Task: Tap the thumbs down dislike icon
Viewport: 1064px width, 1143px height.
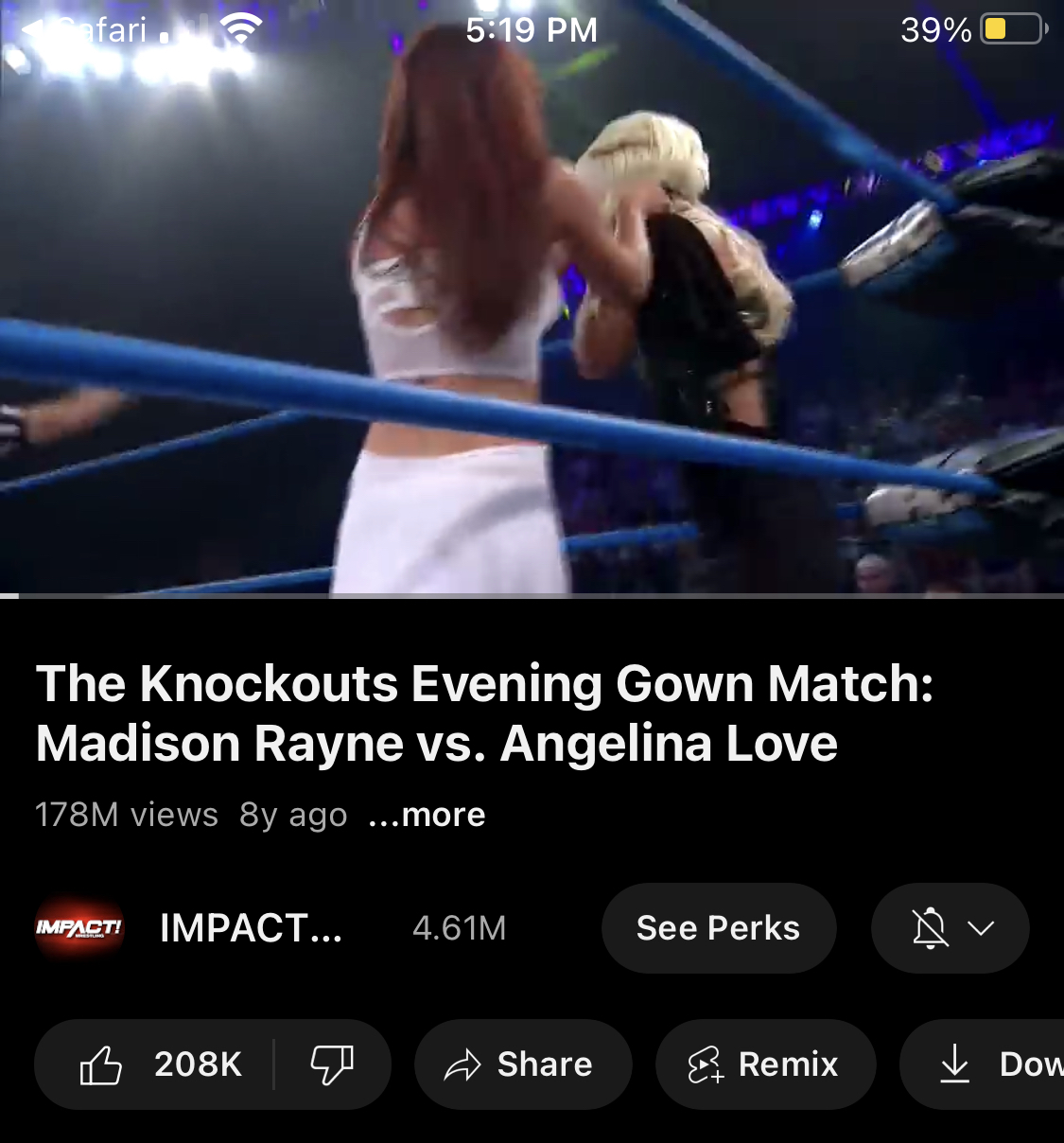Action: point(332,1064)
